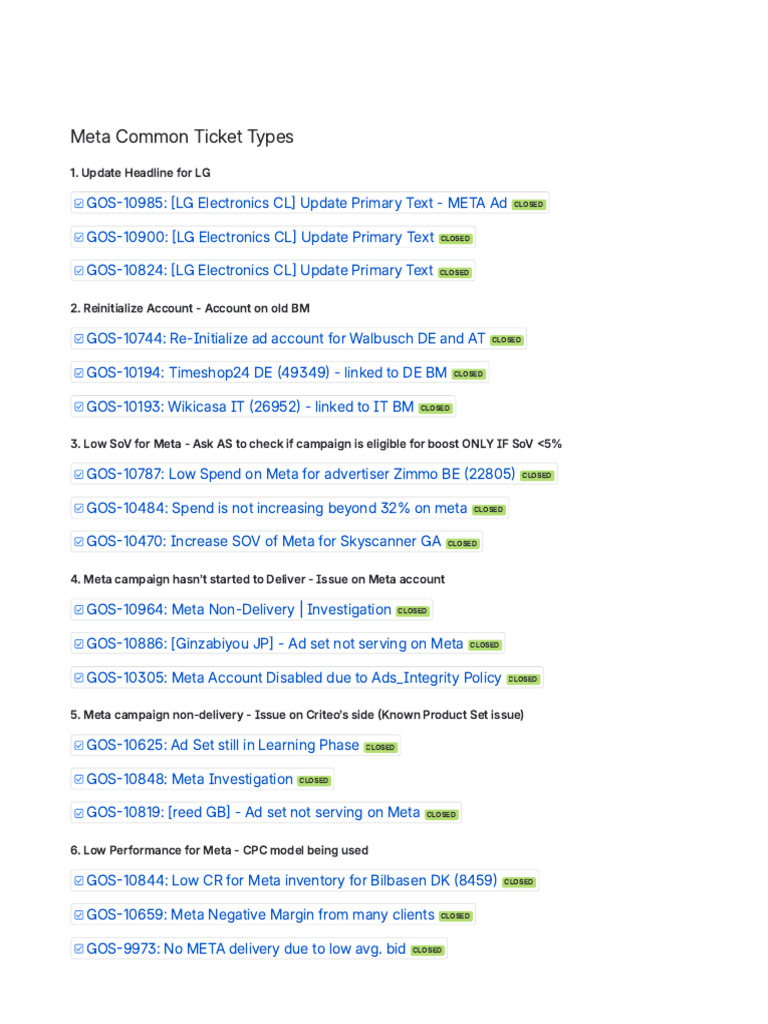Click task-type icon beside GOS-10193
The image size is (768, 1024).
point(79,406)
